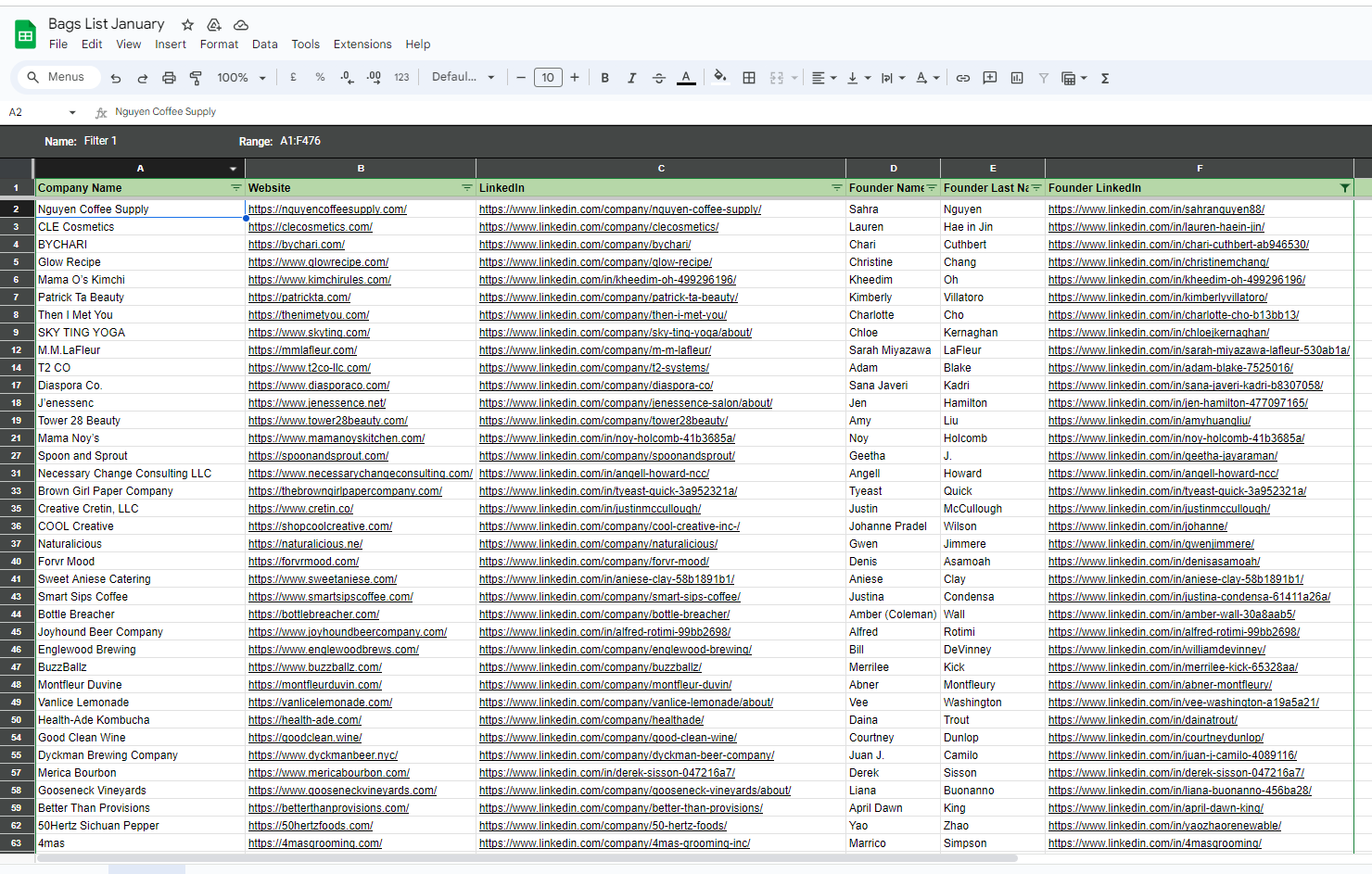
Task: Open the Name box dropdown arrow
Action: coord(72,112)
